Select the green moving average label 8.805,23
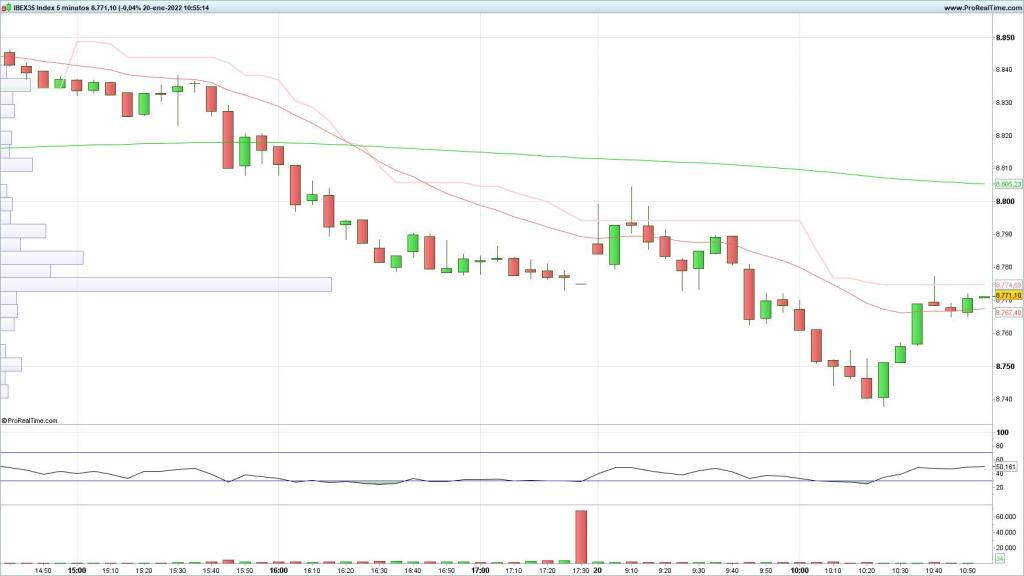Screen dimensions: 1024x576 tap(1008, 184)
